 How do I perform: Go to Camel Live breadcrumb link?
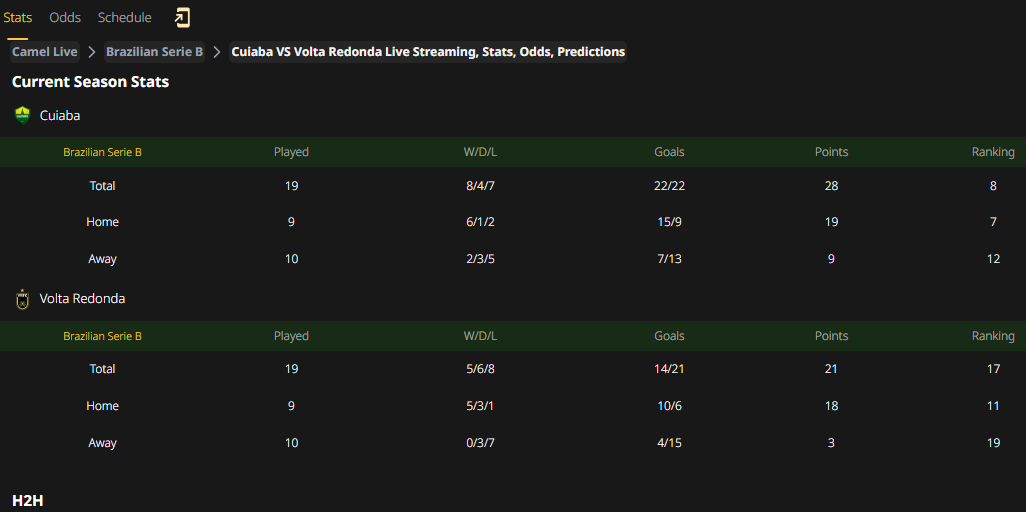pos(44,52)
